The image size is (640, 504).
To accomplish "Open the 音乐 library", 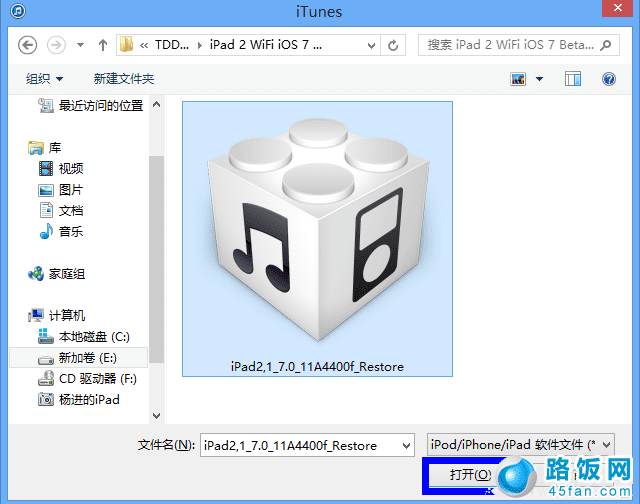I will pyautogui.click(x=61, y=232).
